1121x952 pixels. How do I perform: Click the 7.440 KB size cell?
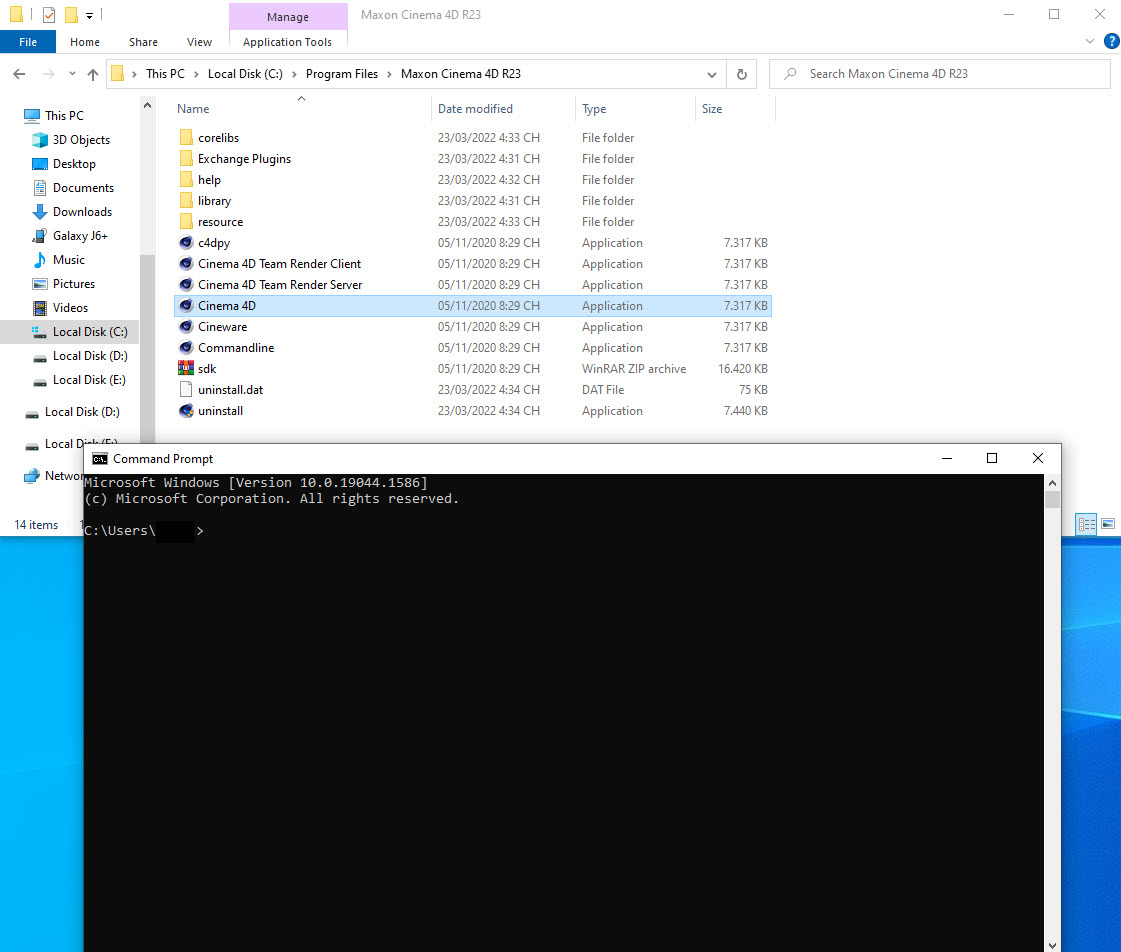point(746,411)
